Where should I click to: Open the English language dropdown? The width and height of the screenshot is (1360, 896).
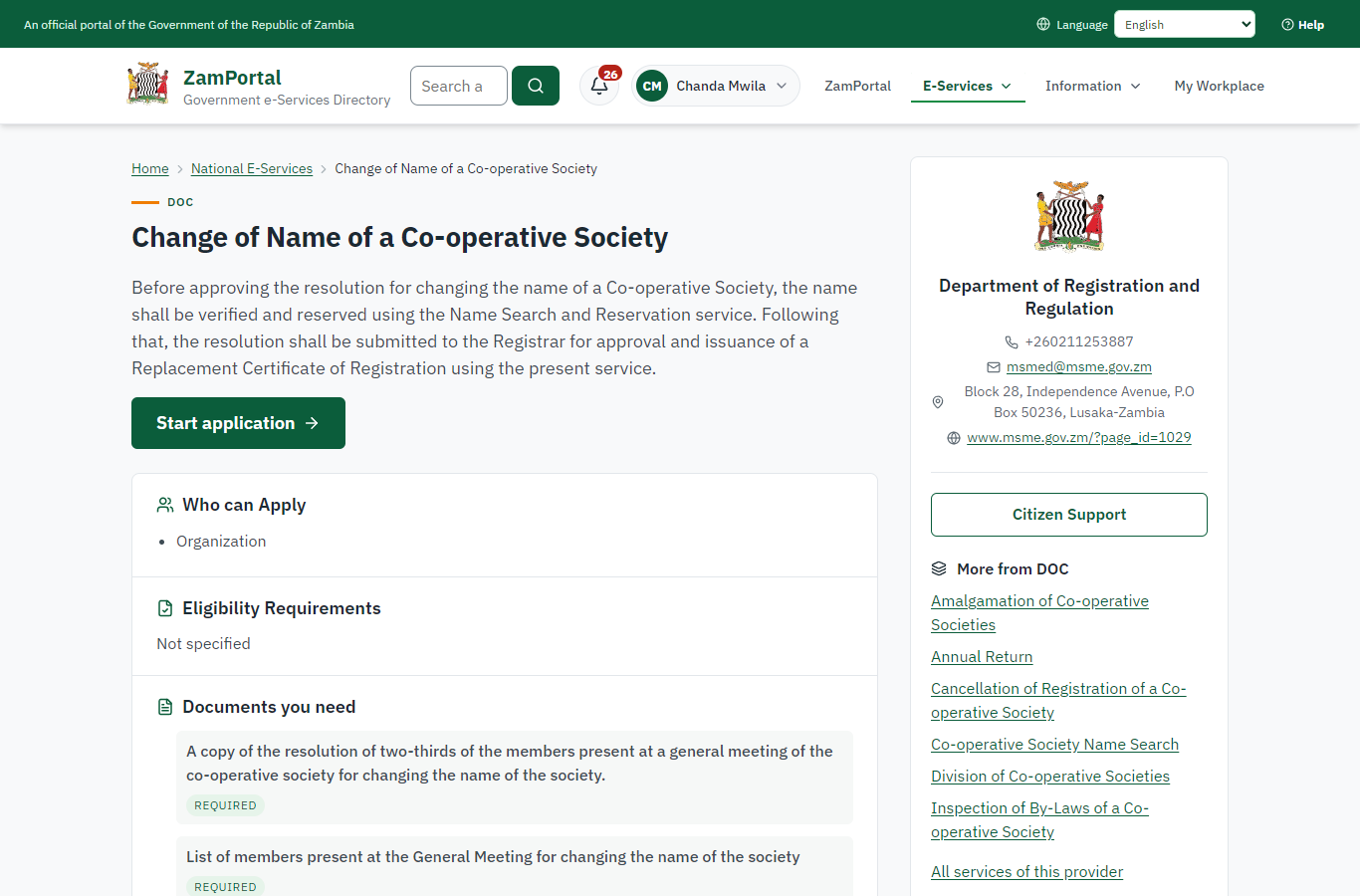pyautogui.click(x=1185, y=24)
